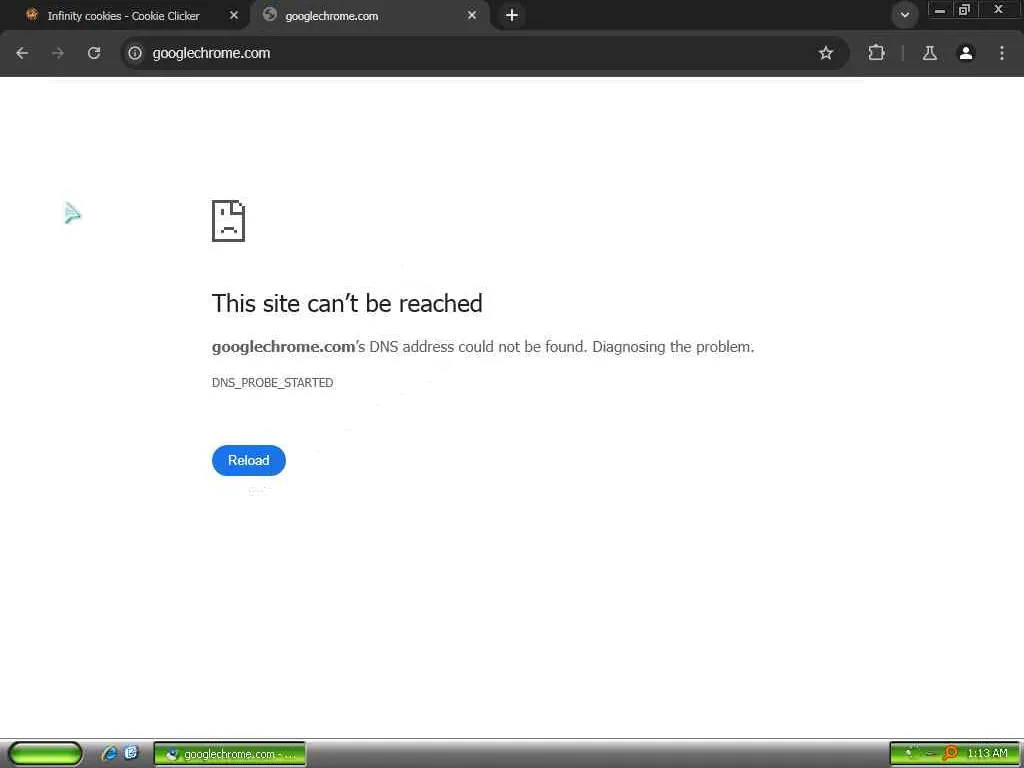Open Chrome Labs flask icon
Viewport: 1024px width, 768px height.
point(929,53)
